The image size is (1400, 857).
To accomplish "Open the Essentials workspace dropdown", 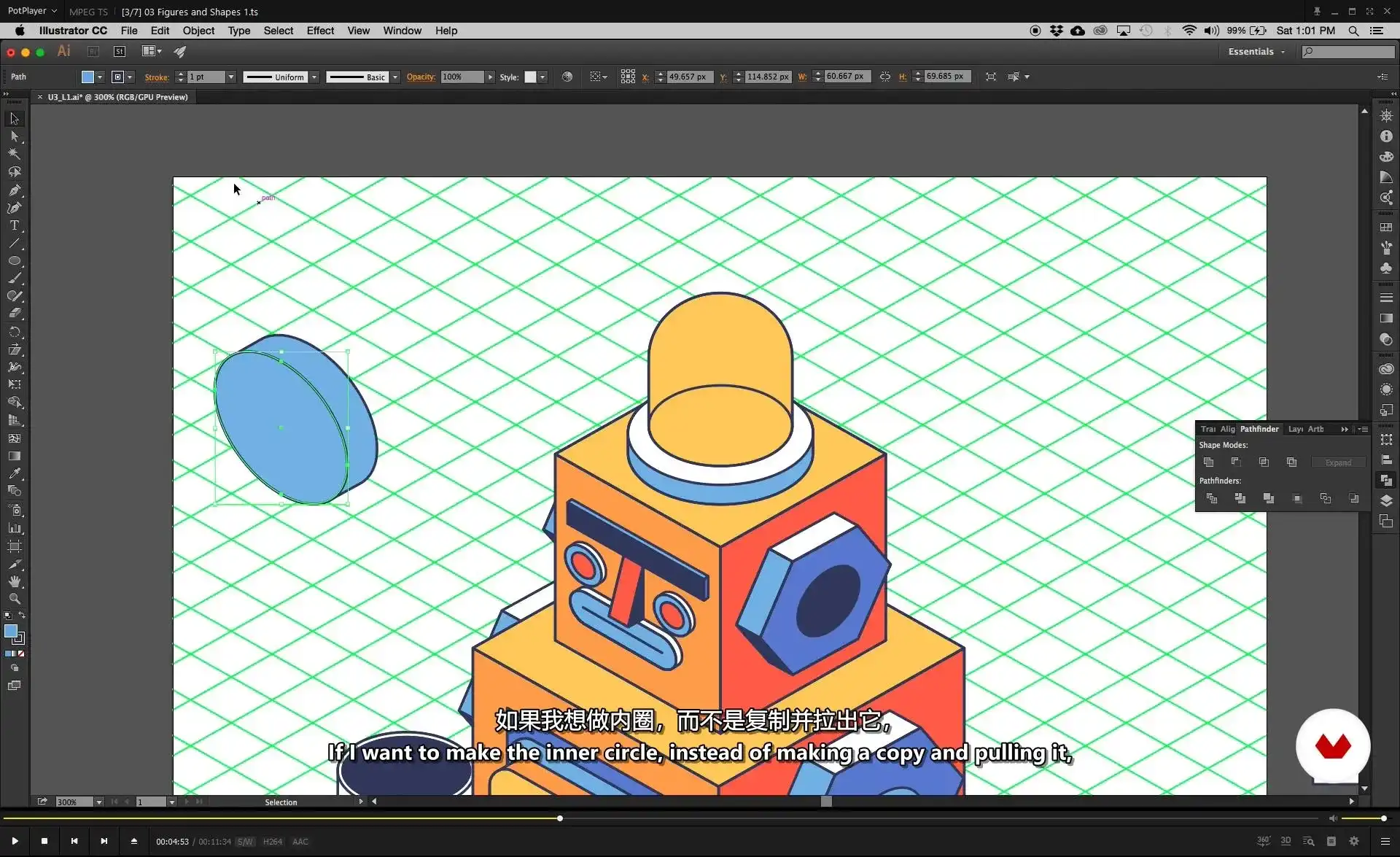I will [x=1256, y=52].
